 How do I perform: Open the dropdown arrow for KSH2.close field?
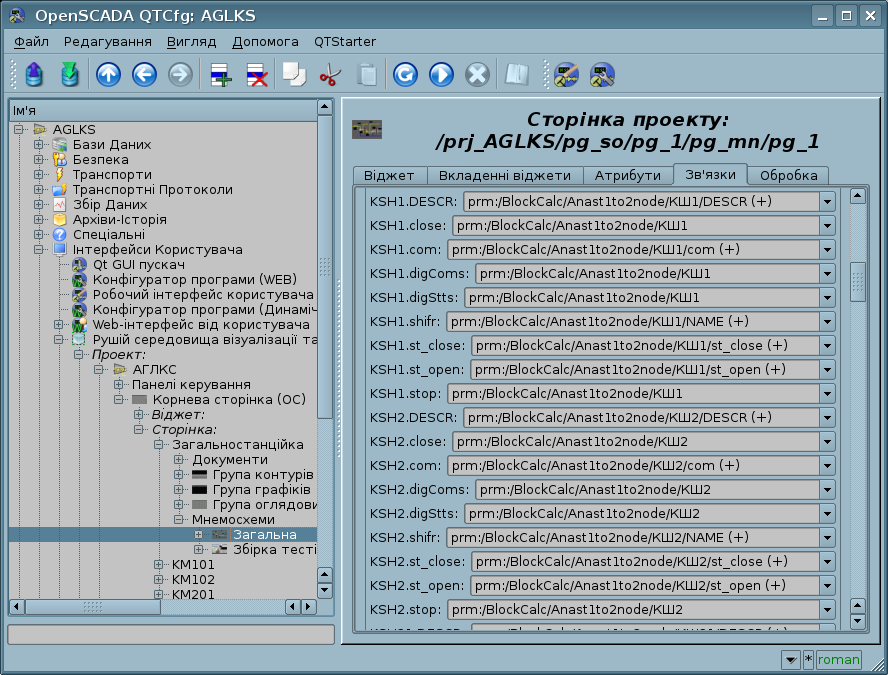pos(827,441)
